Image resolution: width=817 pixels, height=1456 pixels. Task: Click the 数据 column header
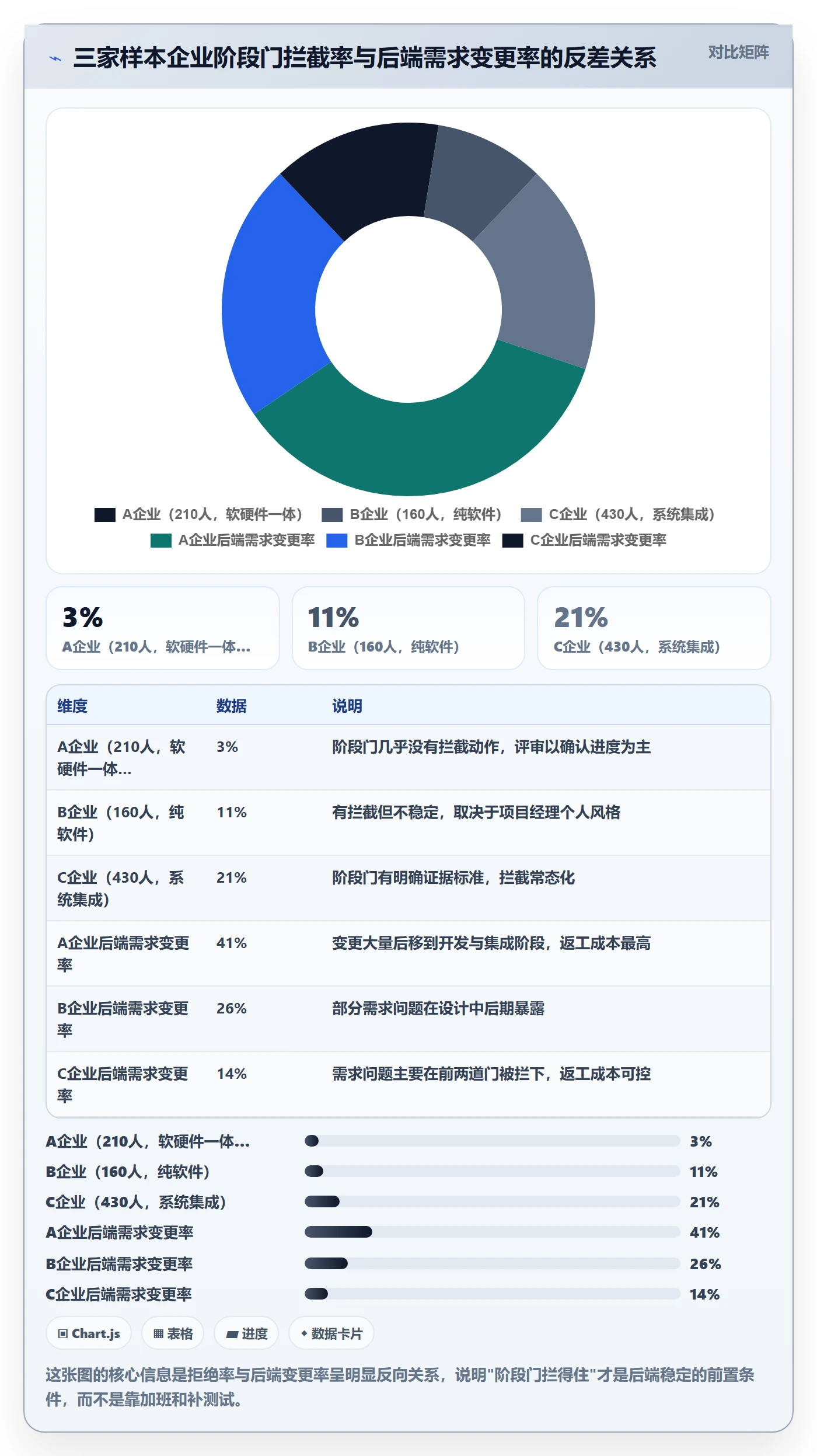(x=232, y=706)
